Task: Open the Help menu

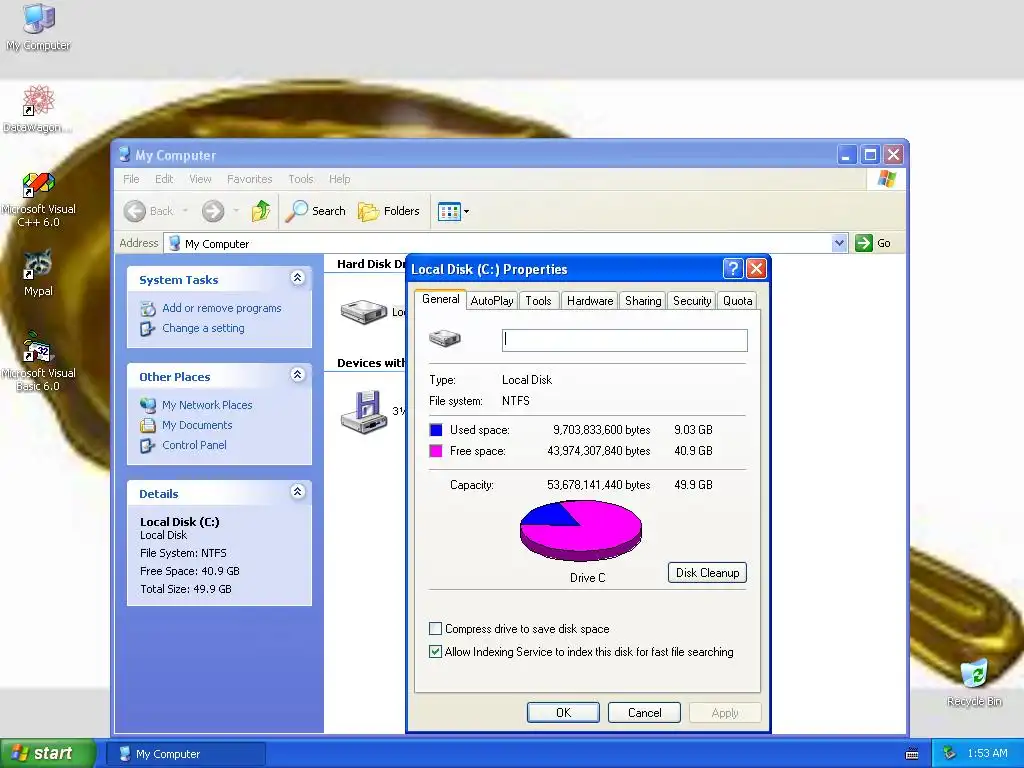Action: [340, 179]
